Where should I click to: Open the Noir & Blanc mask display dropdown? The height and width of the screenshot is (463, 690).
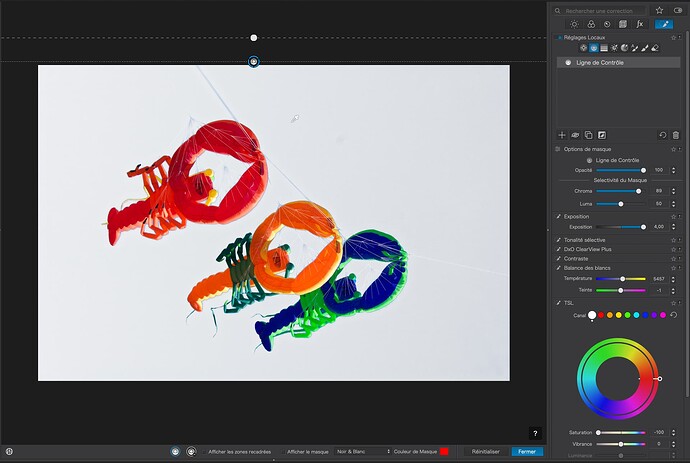pos(363,452)
